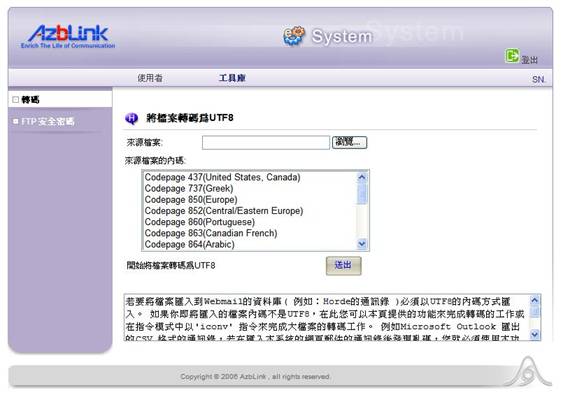Click the purple help icon beside the UTF8 heading

click(x=131, y=118)
